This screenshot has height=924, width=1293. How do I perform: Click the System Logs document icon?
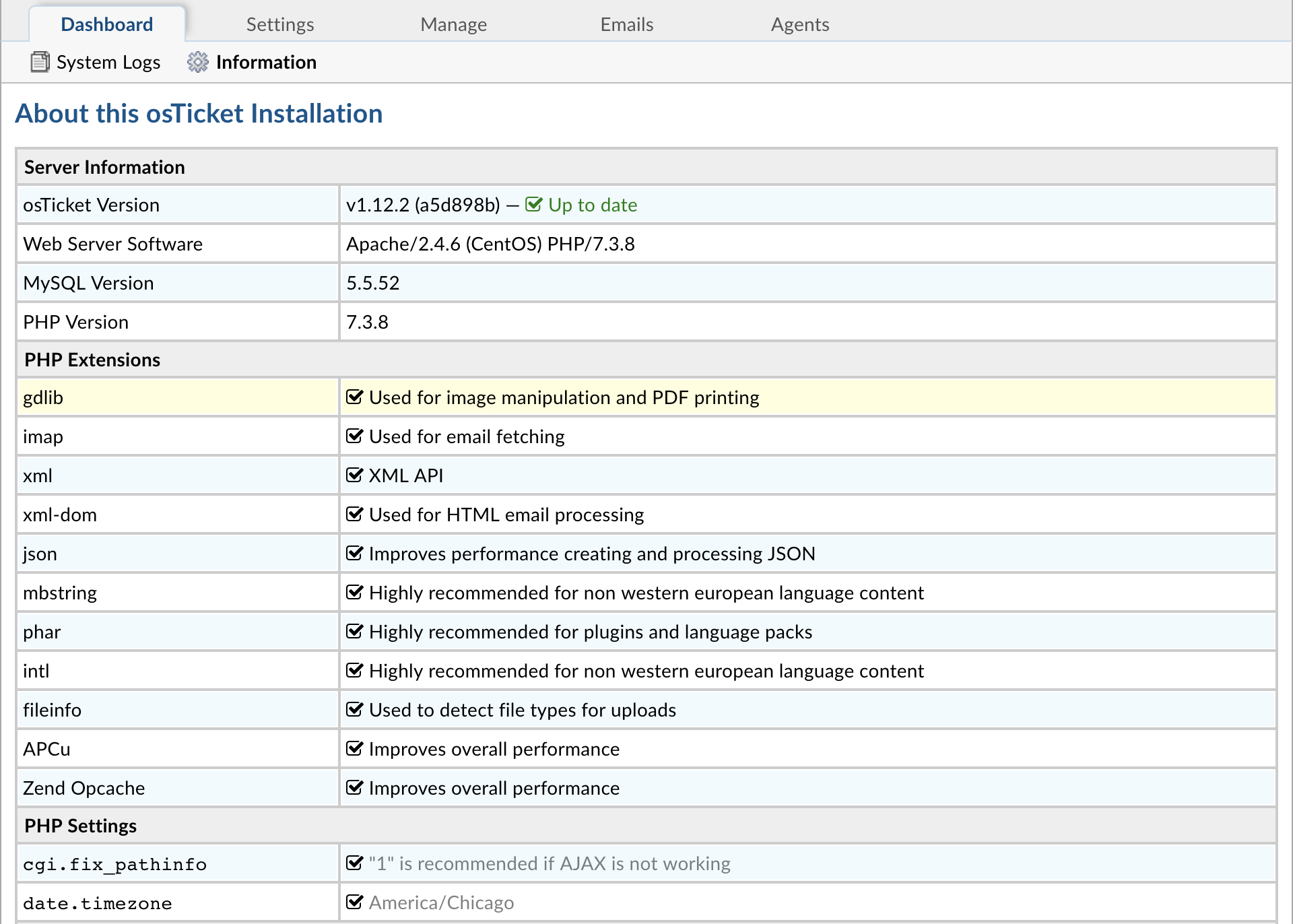pyautogui.click(x=40, y=62)
